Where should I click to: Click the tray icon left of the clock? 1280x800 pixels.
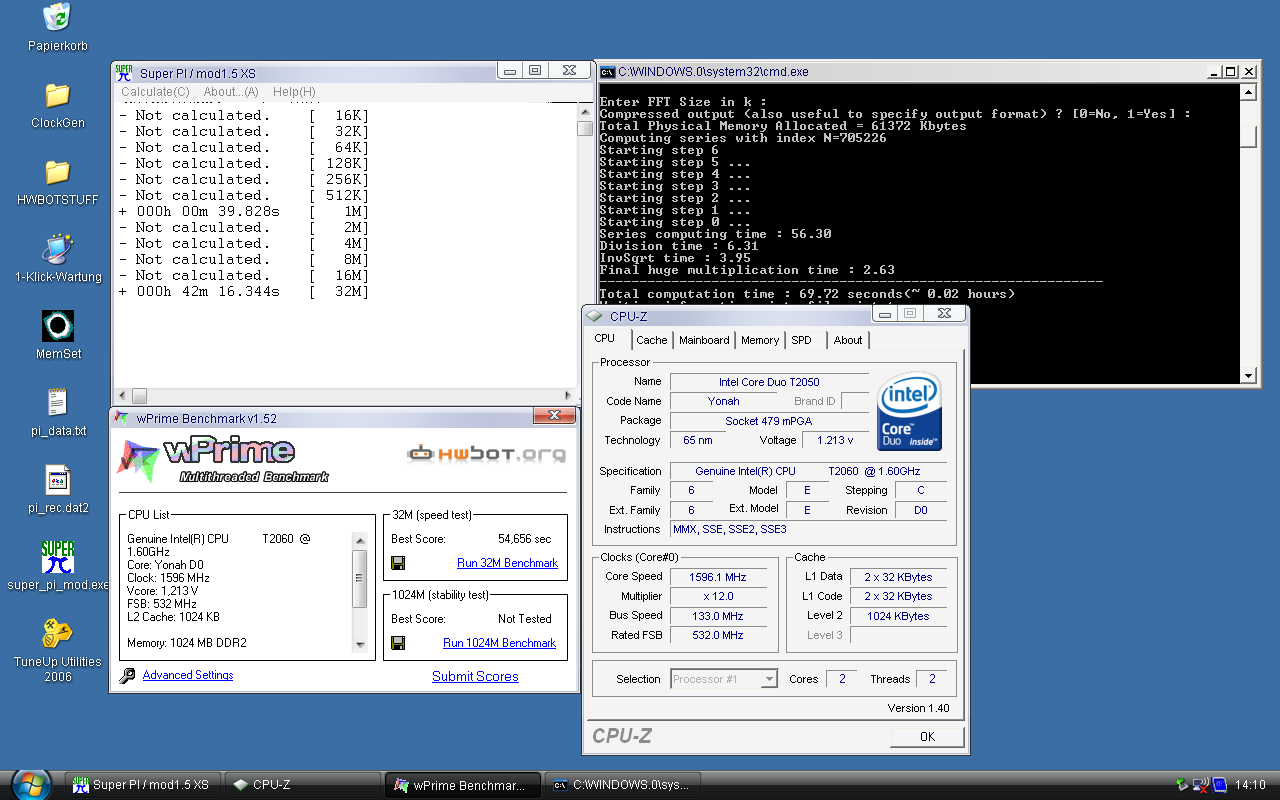tap(1220, 785)
